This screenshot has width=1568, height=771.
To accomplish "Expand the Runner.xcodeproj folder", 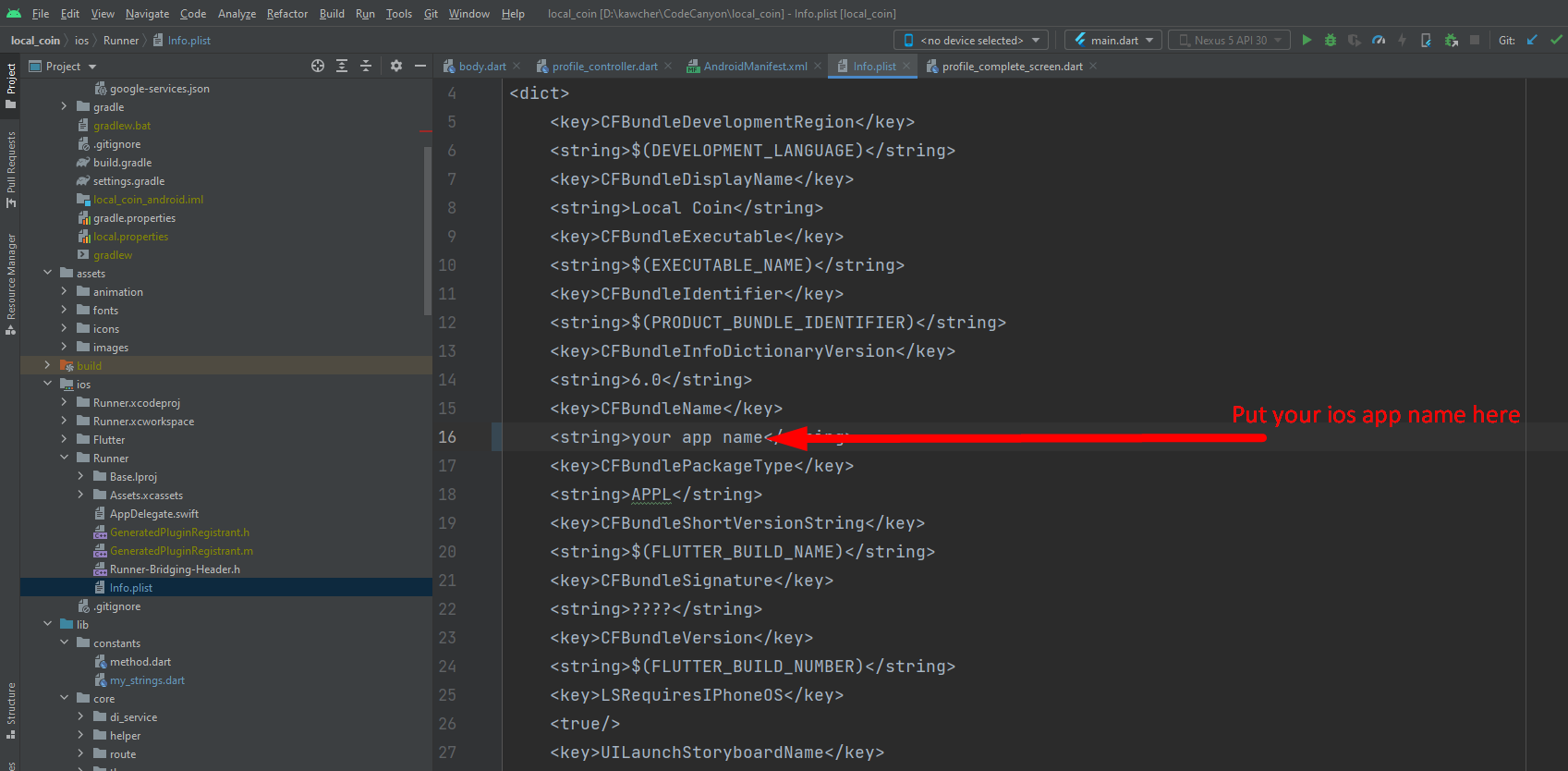I will tap(64, 403).
